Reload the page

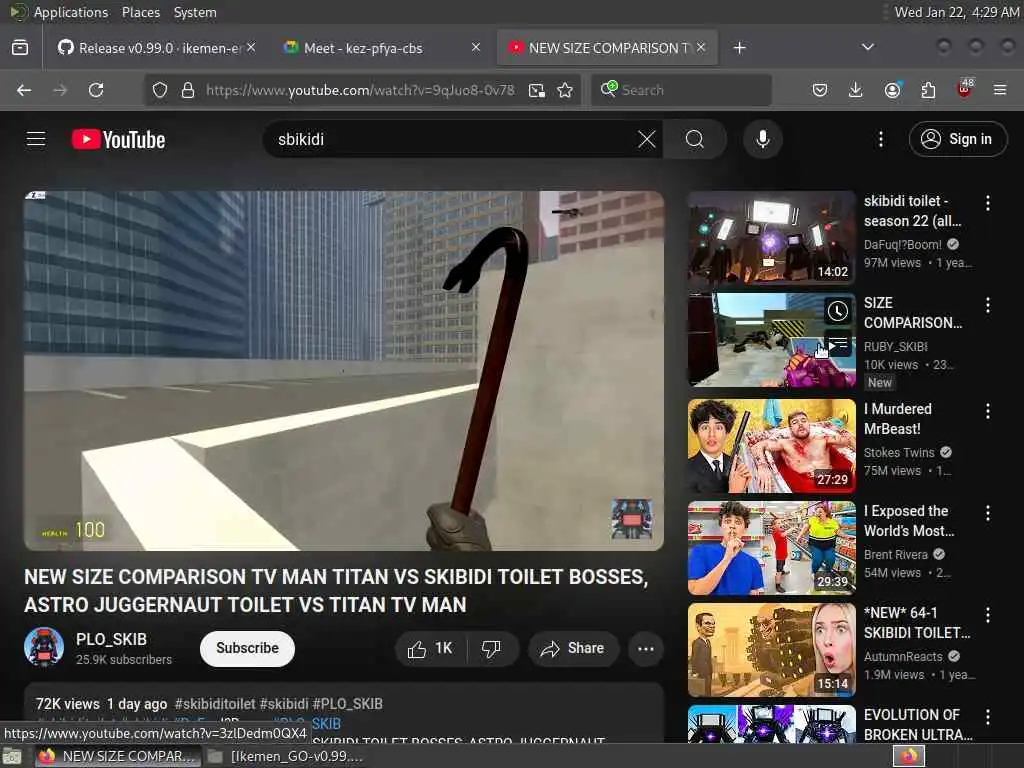[x=96, y=90]
